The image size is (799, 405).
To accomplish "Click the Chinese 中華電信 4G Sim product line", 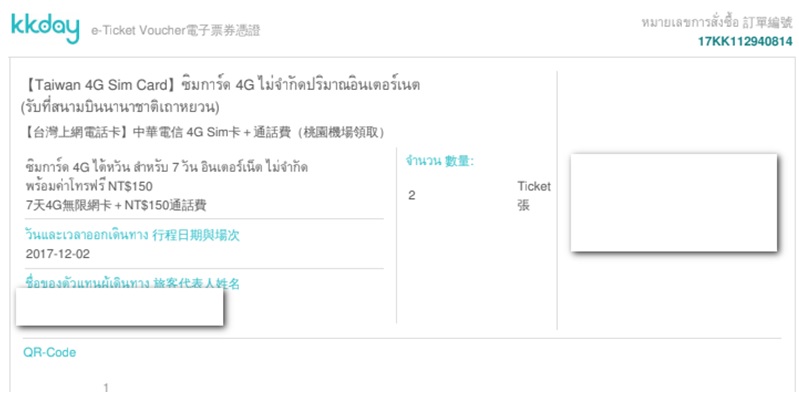I will pyautogui.click(x=204, y=132).
